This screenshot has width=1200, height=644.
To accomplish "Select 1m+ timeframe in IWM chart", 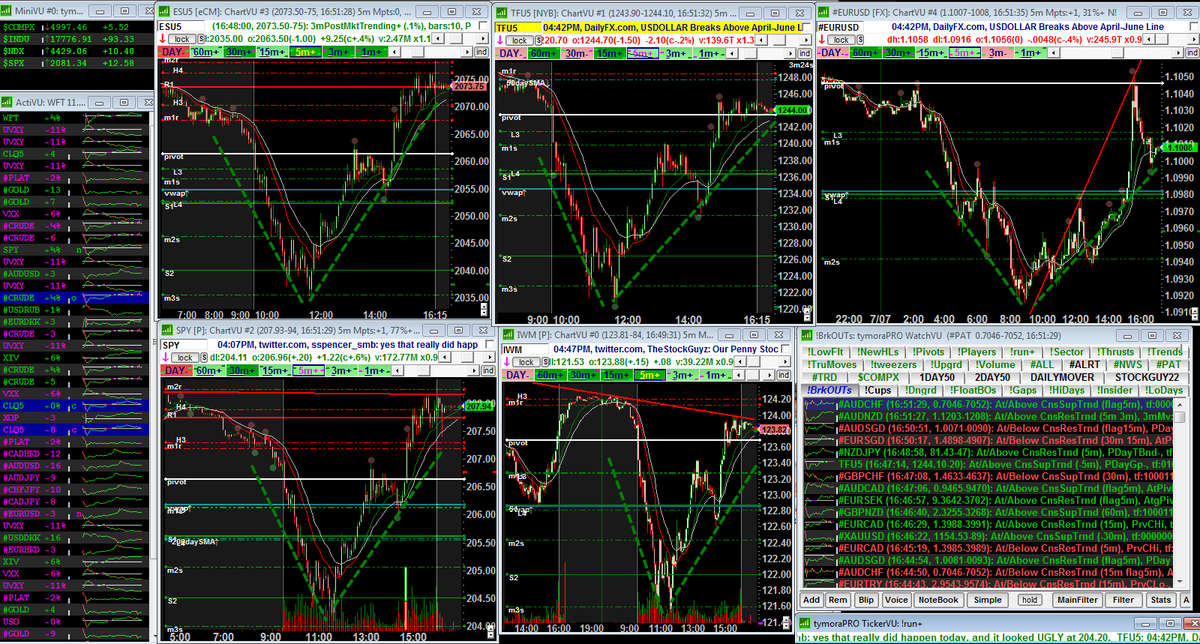I will [x=716, y=375].
